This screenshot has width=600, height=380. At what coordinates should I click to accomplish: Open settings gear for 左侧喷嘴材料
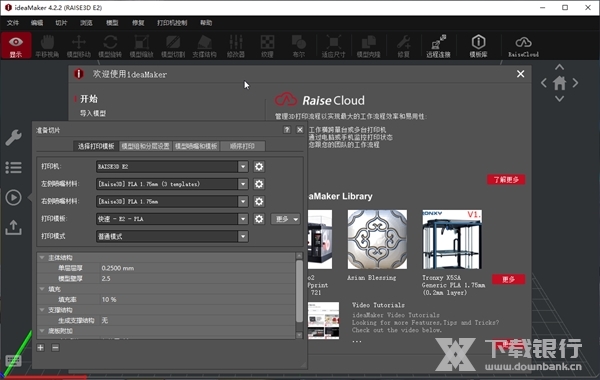tap(259, 184)
